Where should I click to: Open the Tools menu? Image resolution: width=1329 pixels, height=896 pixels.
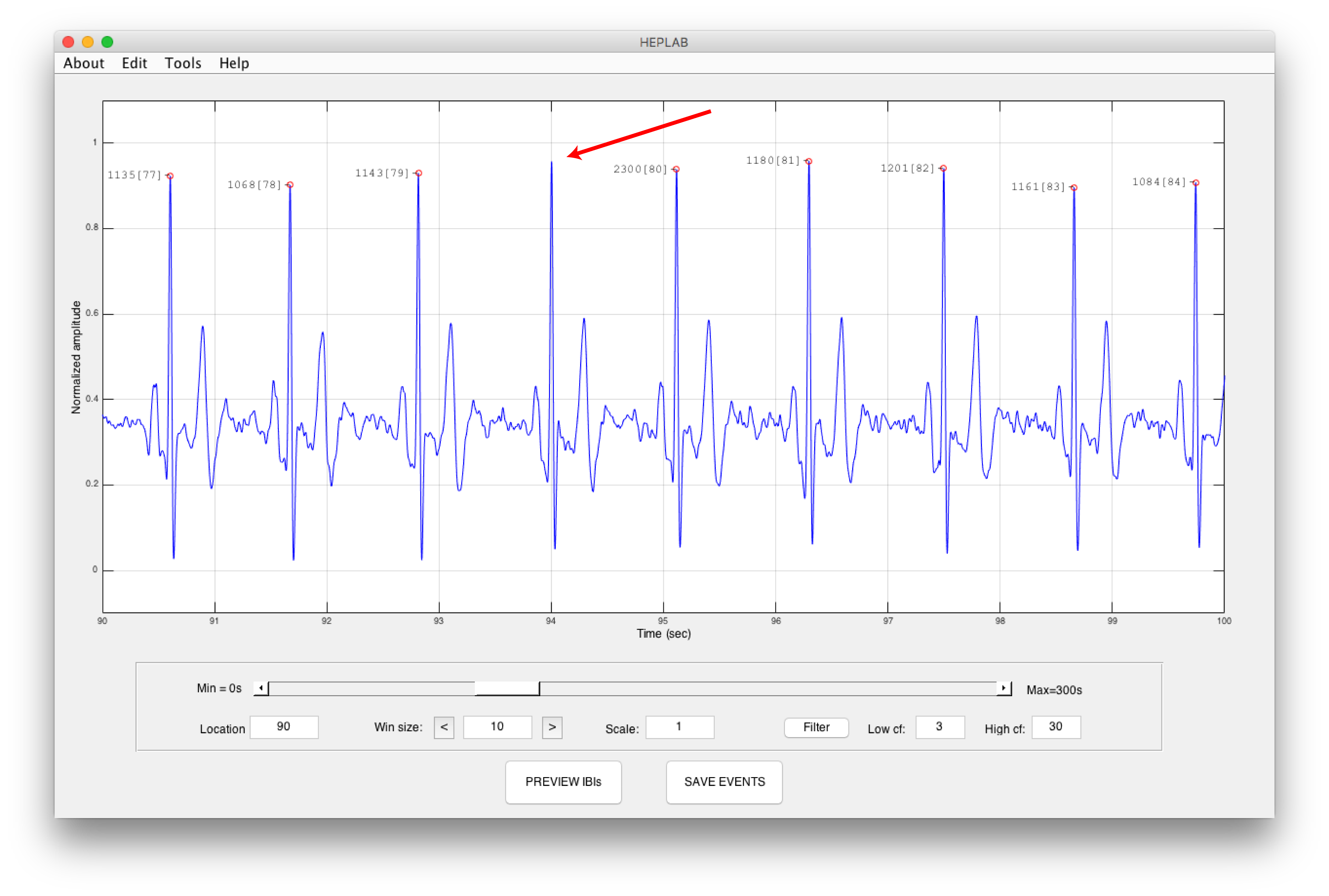coord(183,63)
